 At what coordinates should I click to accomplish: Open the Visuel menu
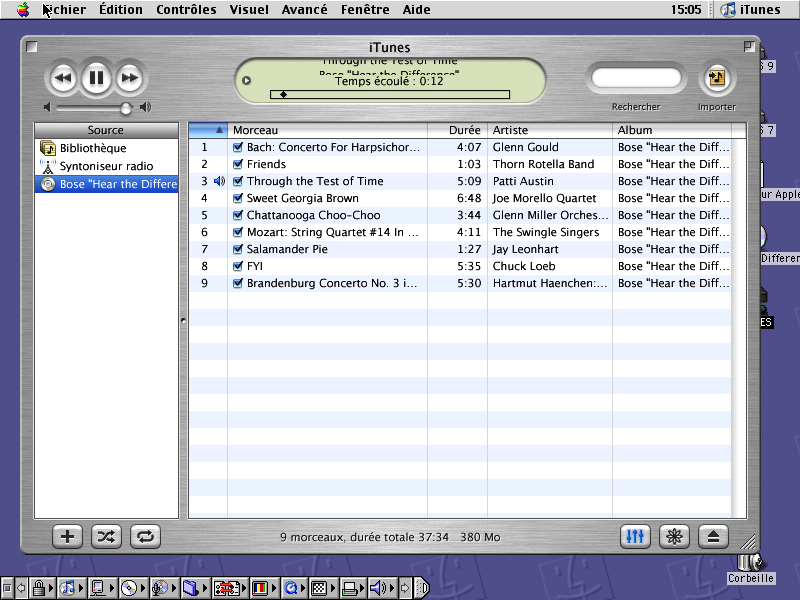tap(249, 9)
